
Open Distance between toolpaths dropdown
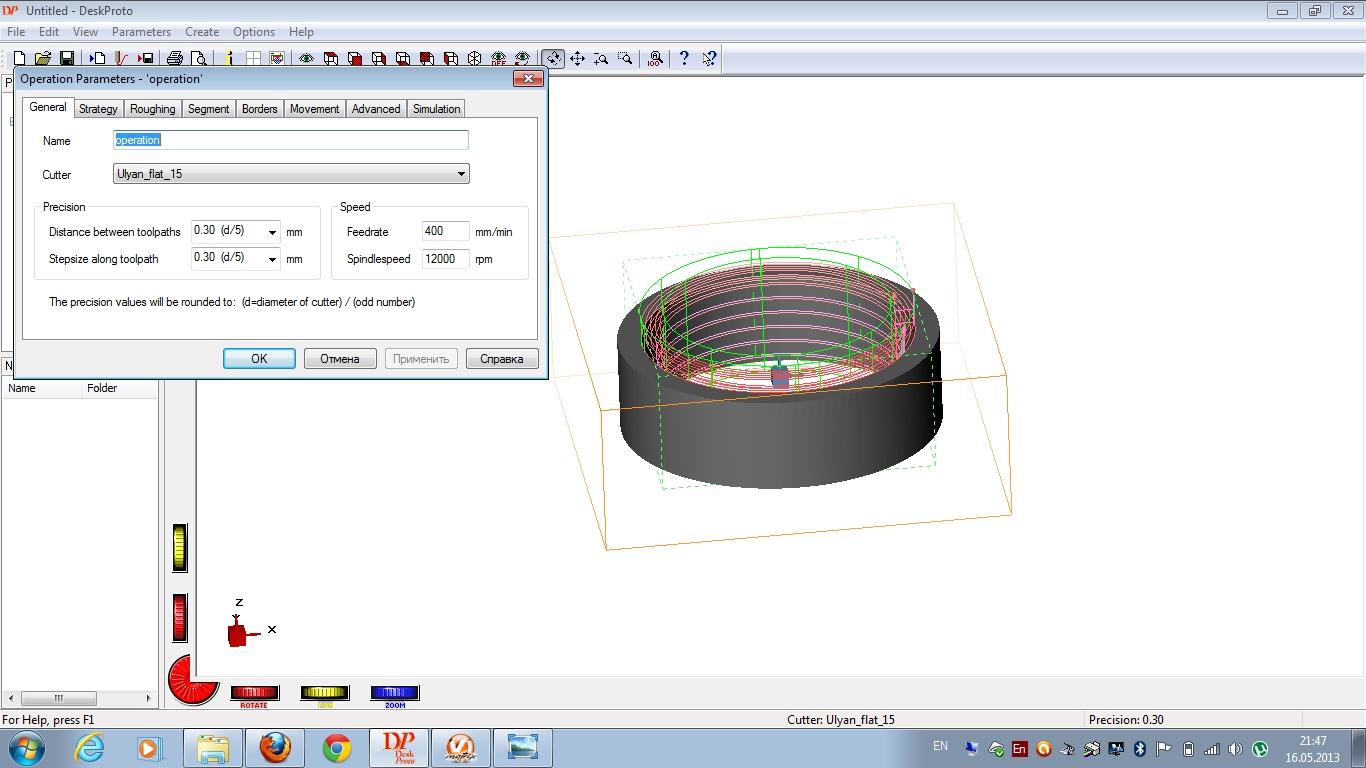272,232
